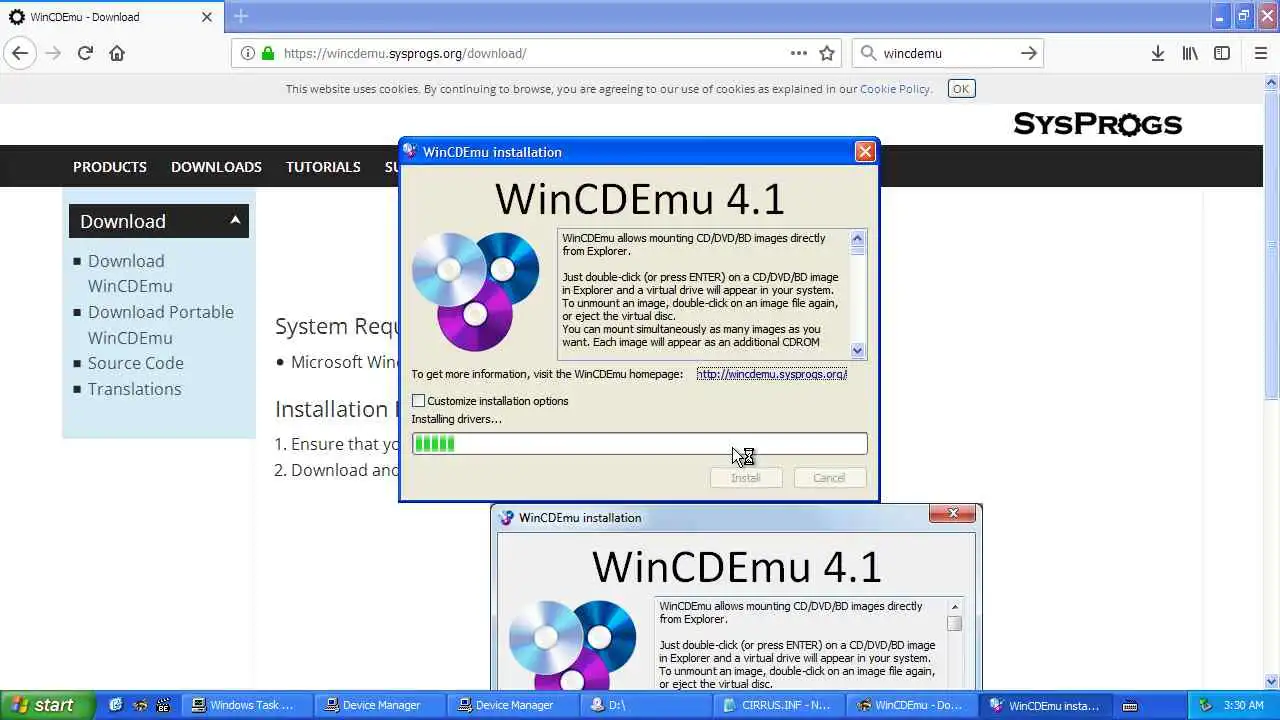Click the magnifier icon in the search box
The image size is (1280, 720).
pos(868,53)
